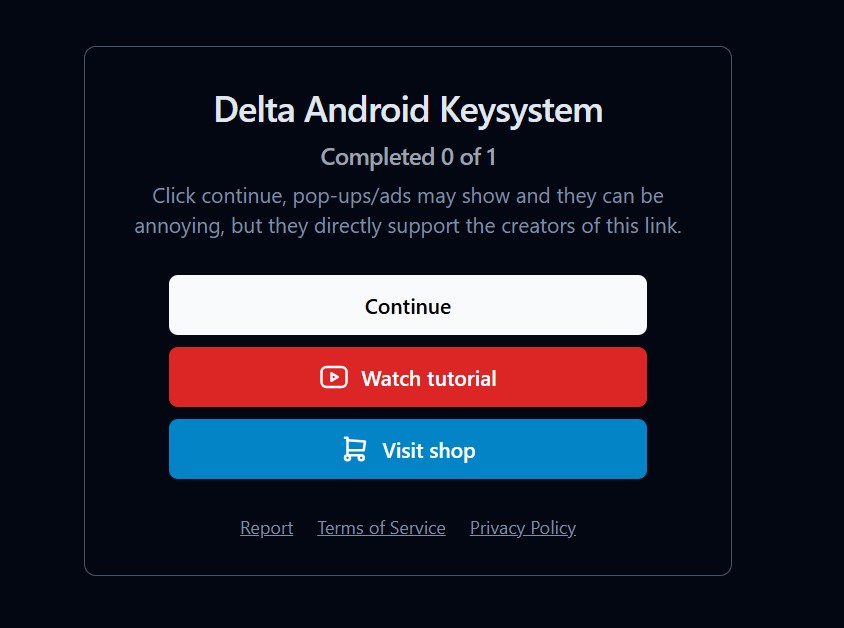
Task: Select the Completed 0 of 1 progress text
Action: [x=408, y=156]
